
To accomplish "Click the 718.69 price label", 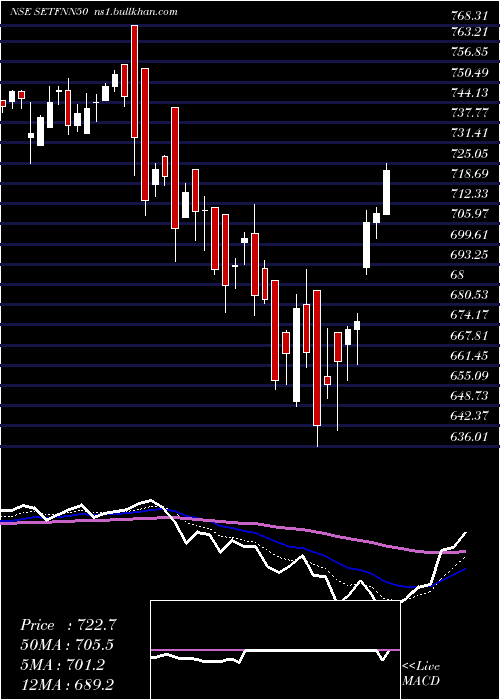I will pos(467,174).
